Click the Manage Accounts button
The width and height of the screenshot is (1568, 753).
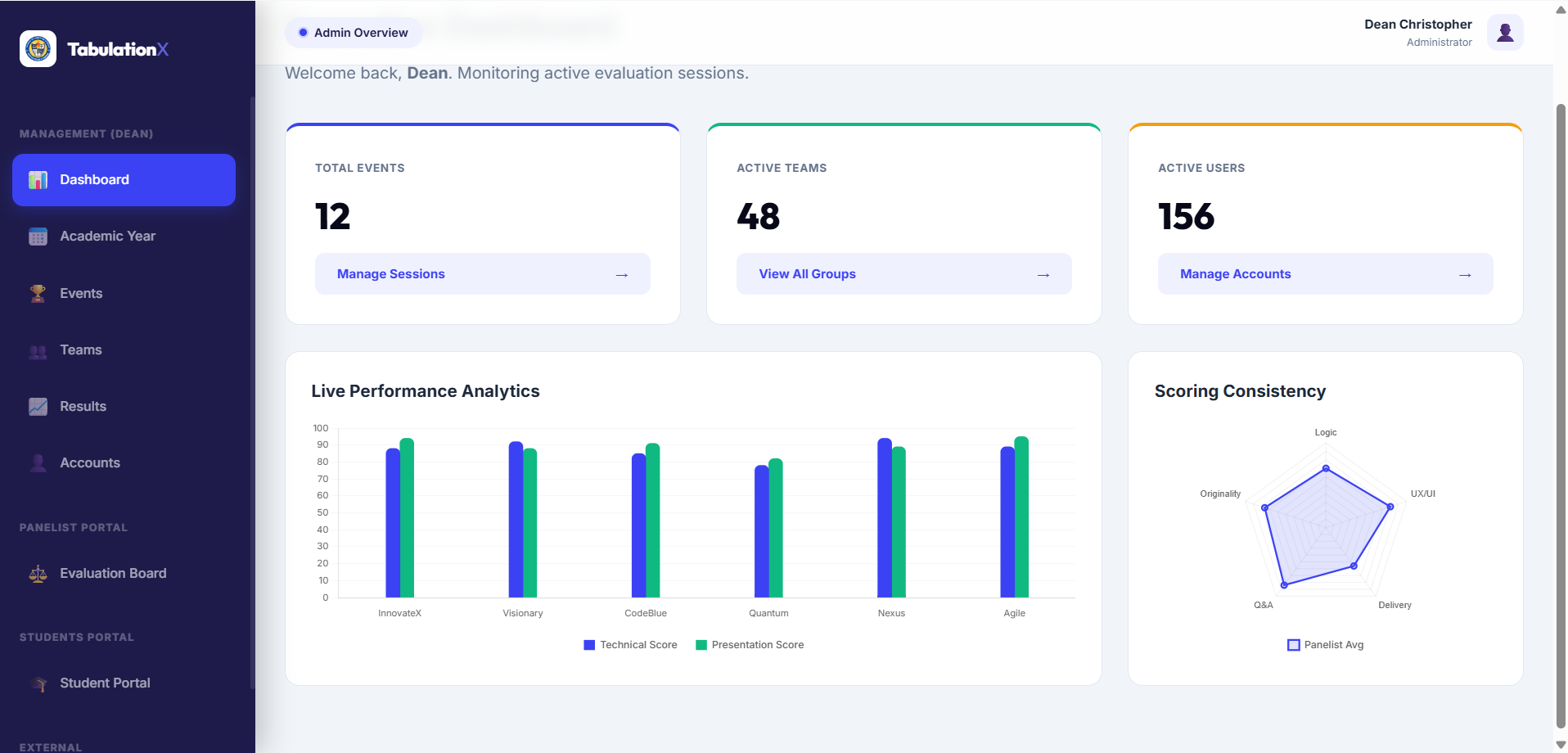tap(1326, 274)
